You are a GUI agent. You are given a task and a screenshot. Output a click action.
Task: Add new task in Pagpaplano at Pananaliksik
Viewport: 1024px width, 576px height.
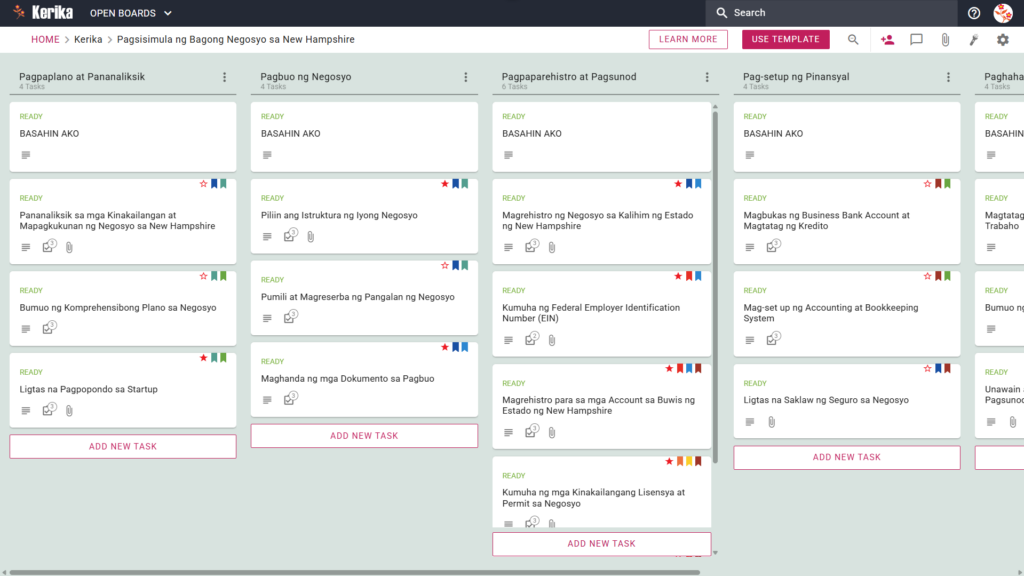[x=123, y=447]
